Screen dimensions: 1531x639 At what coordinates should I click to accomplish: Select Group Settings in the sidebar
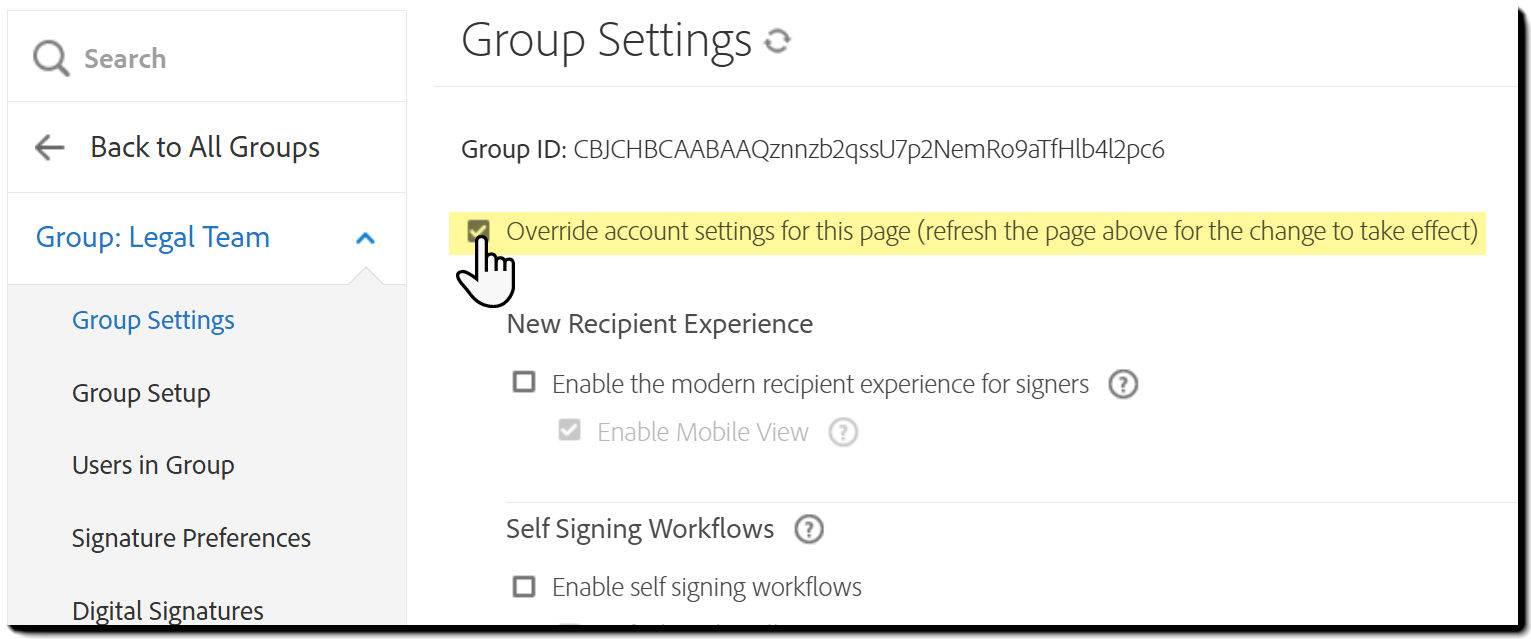pos(153,320)
